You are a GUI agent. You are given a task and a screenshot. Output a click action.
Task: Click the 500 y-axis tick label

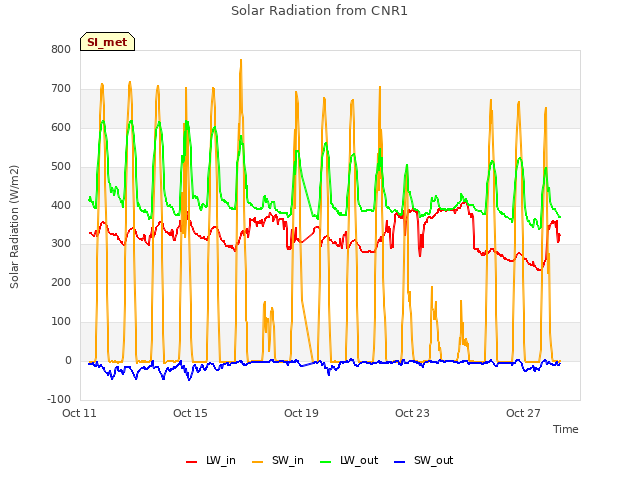(x=61, y=167)
